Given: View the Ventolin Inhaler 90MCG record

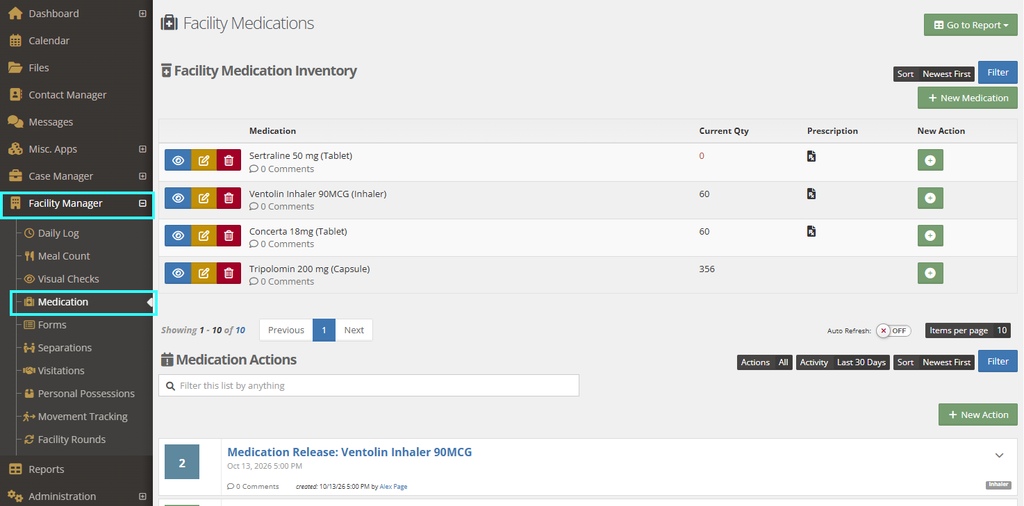Looking at the screenshot, I should [x=178, y=198].
